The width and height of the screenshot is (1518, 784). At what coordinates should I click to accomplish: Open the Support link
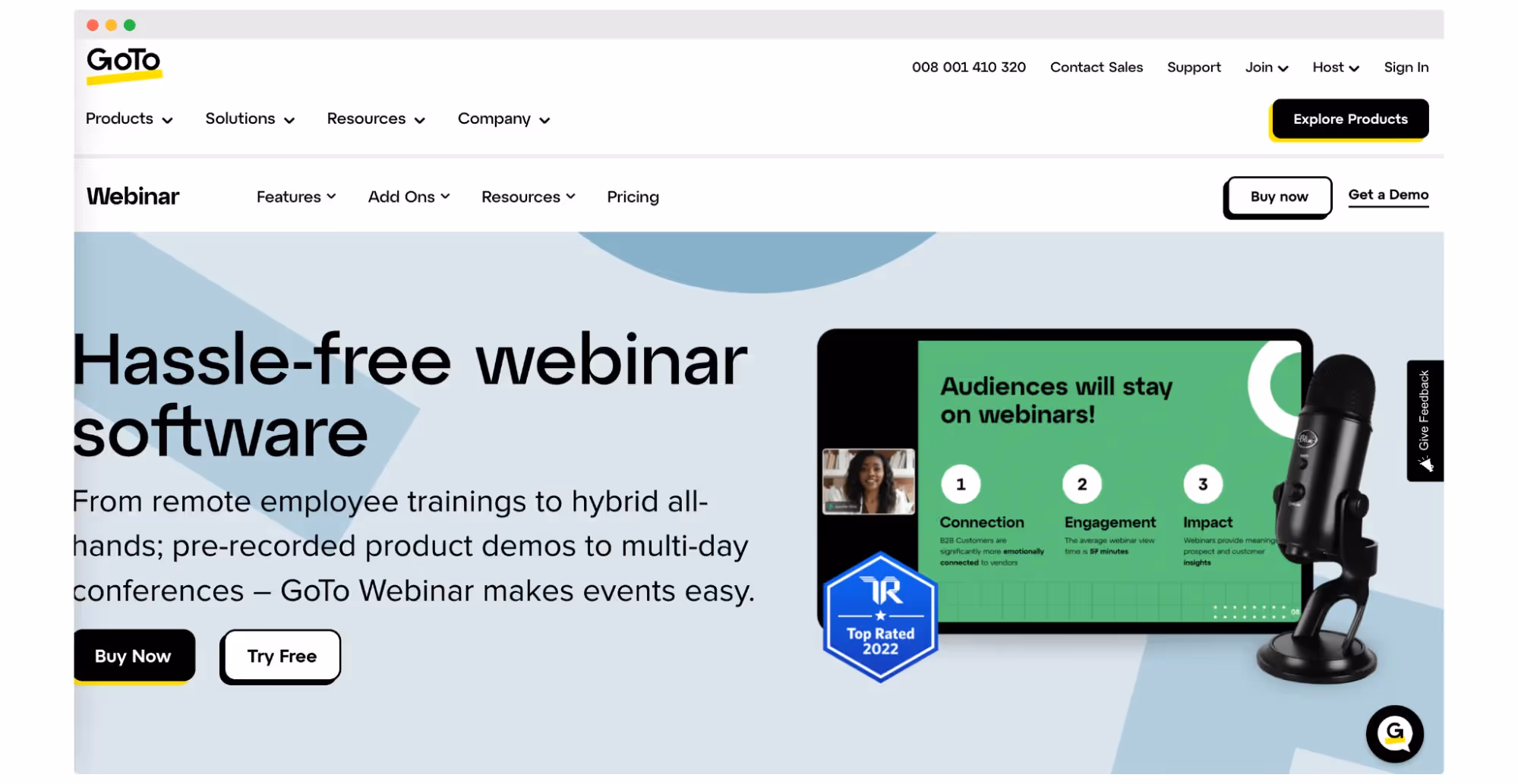(x=1194, y=68)
